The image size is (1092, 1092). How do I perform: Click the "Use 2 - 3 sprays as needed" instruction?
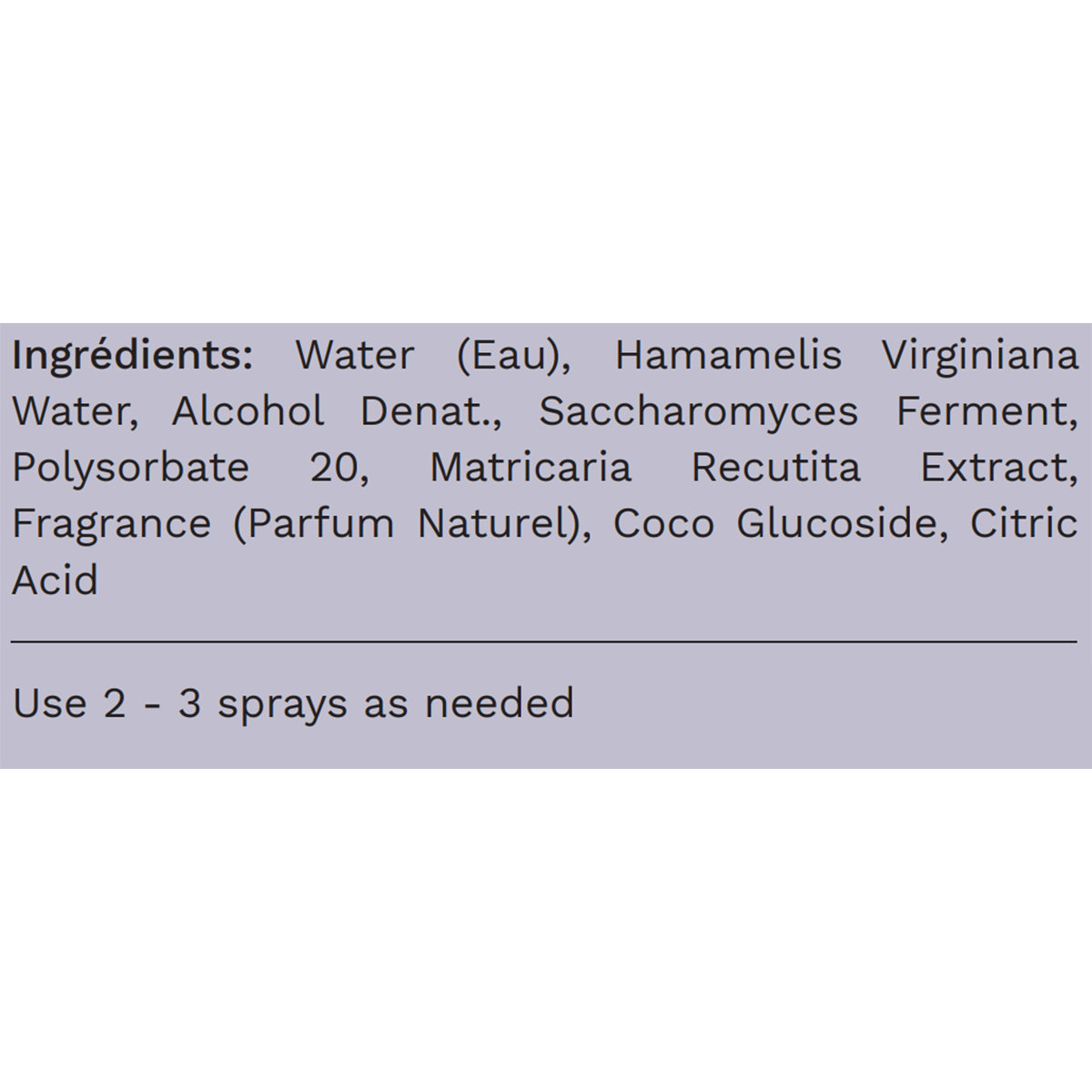coord(293,703)
